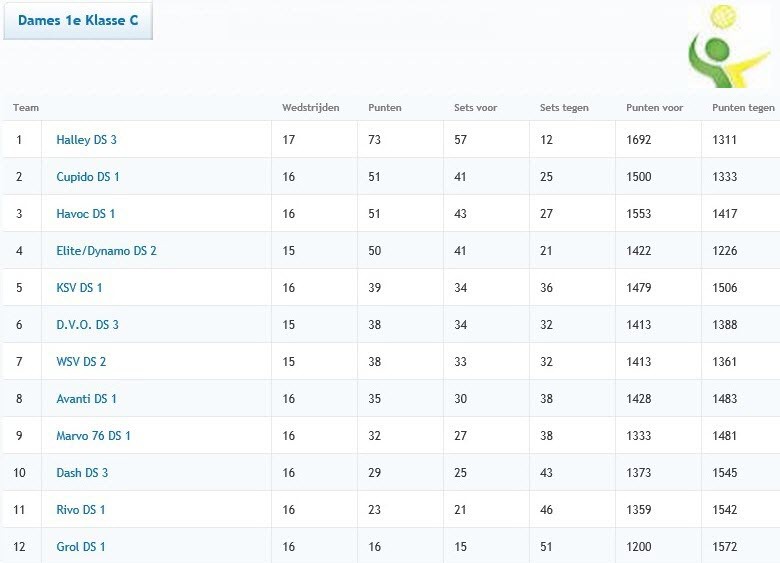Click rank number 10 in the standings
The width and height of the screenshot is (780, 563).
pyautogui.click(x=19, y=472)
